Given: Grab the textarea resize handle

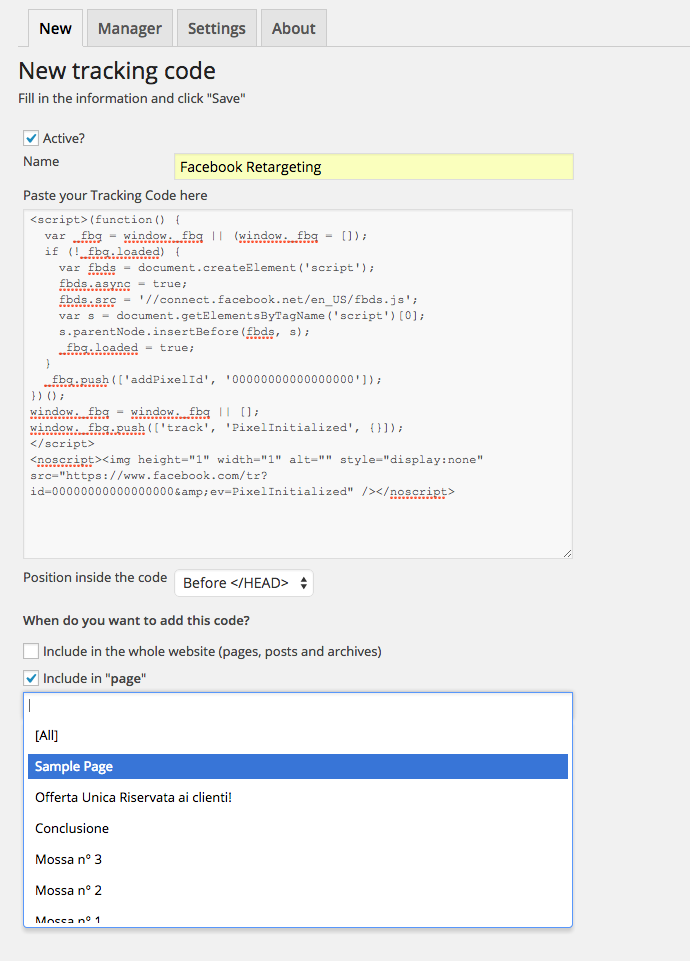Looking at the screenshot, I should tap(567, 553).
